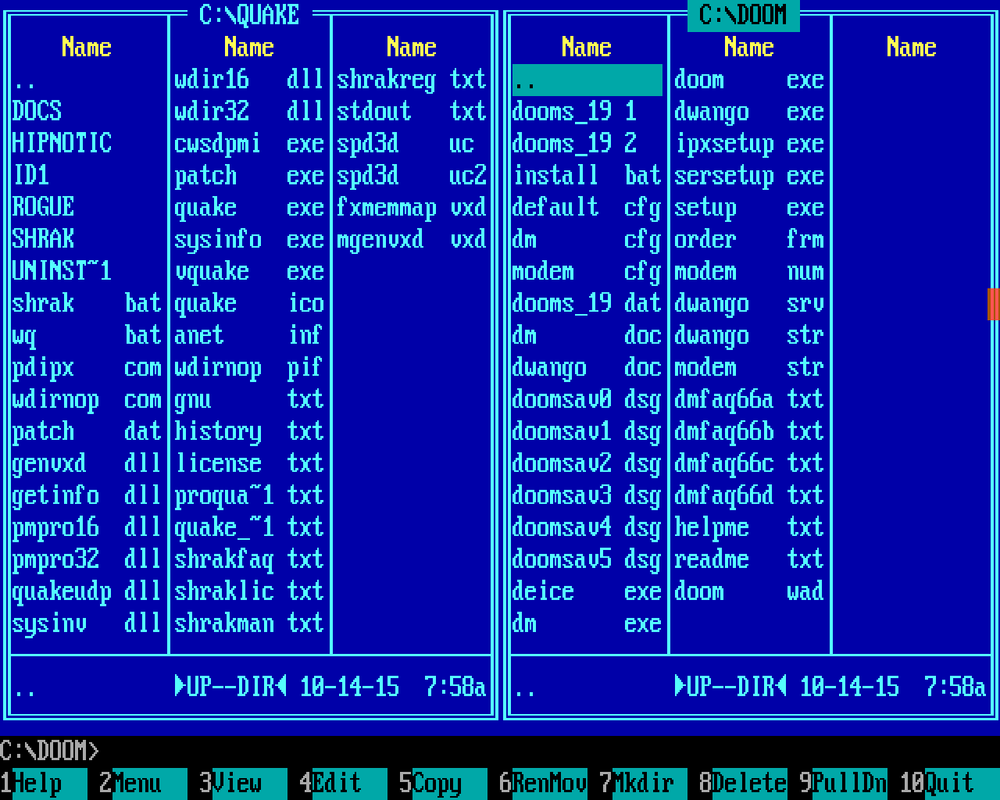Select shrakreg txt file
Screen dimensions: 1000x800
point(412,80)
